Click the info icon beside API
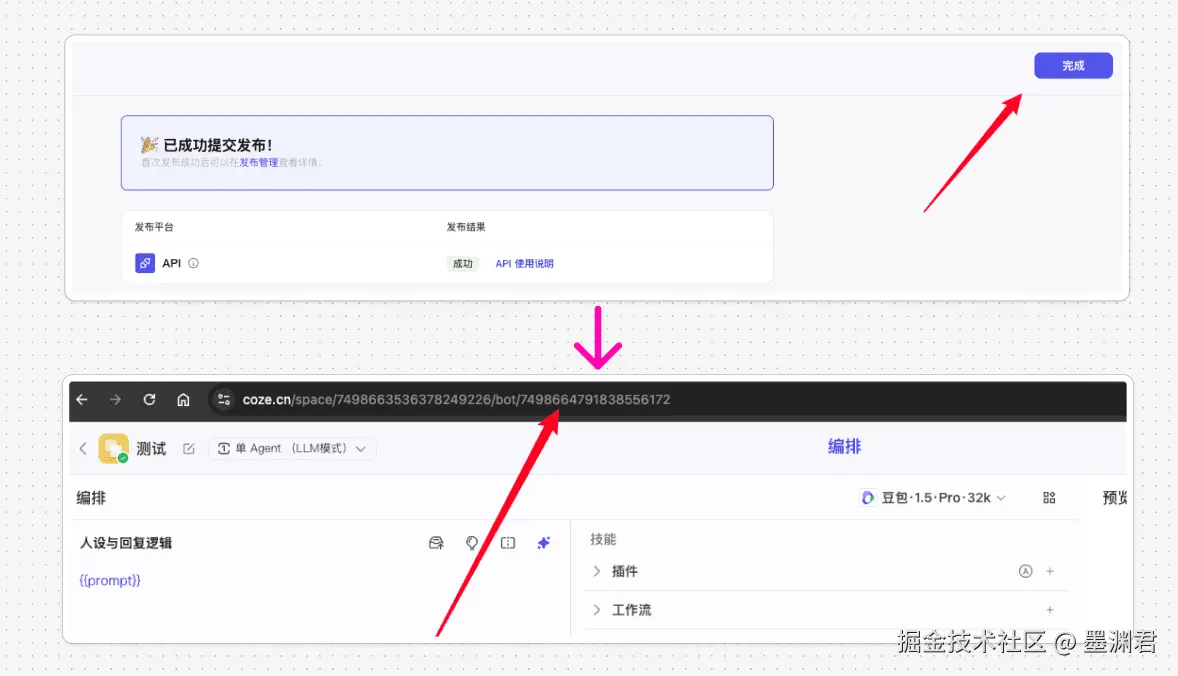 [x=193, y=263]
